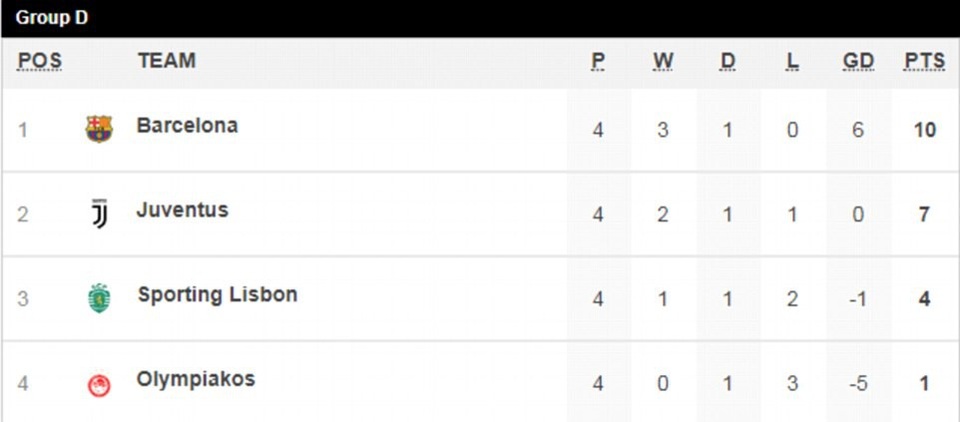The width and height of the screenshot is (960, 422).
Task: Sort by the P (played) column header
Action: [598, 61]
